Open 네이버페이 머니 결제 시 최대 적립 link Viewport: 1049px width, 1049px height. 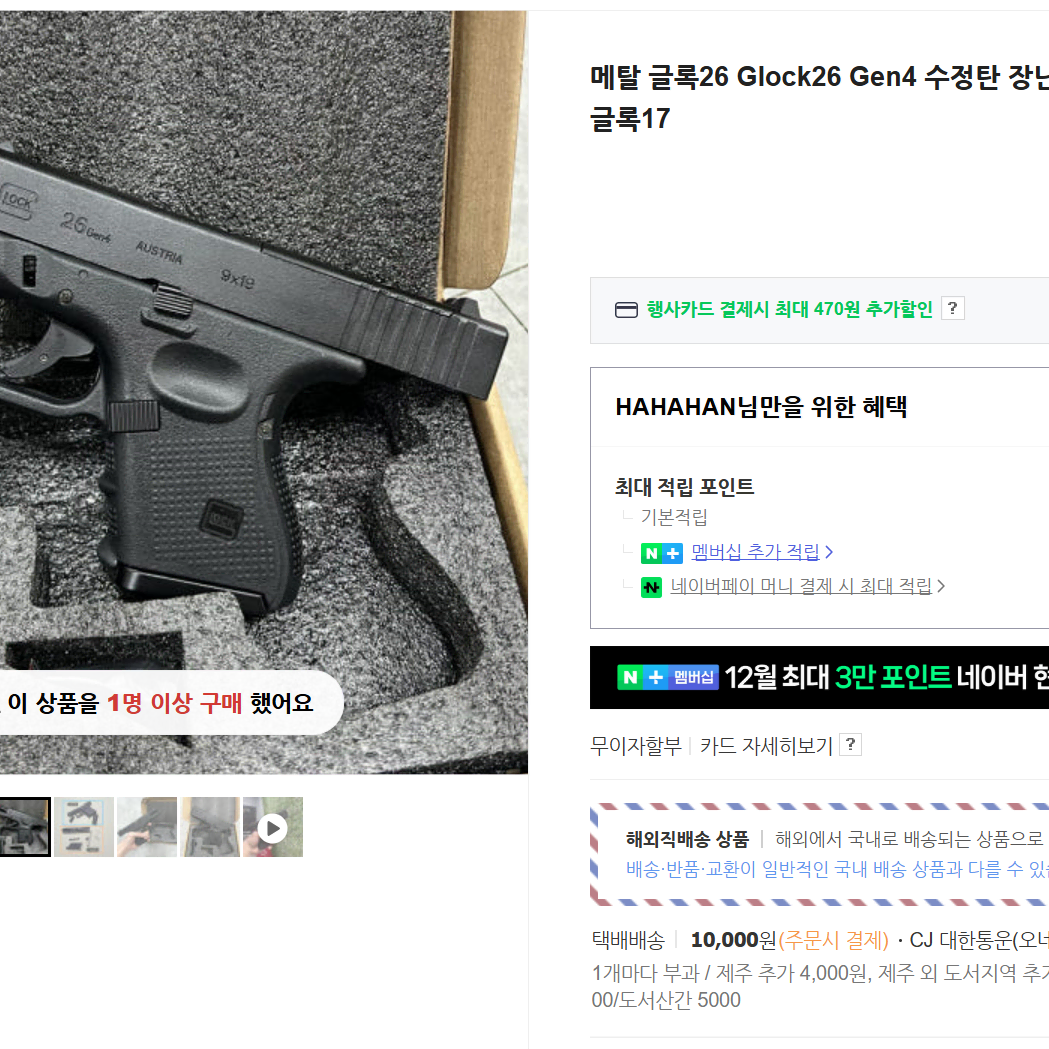coord(801,586)
